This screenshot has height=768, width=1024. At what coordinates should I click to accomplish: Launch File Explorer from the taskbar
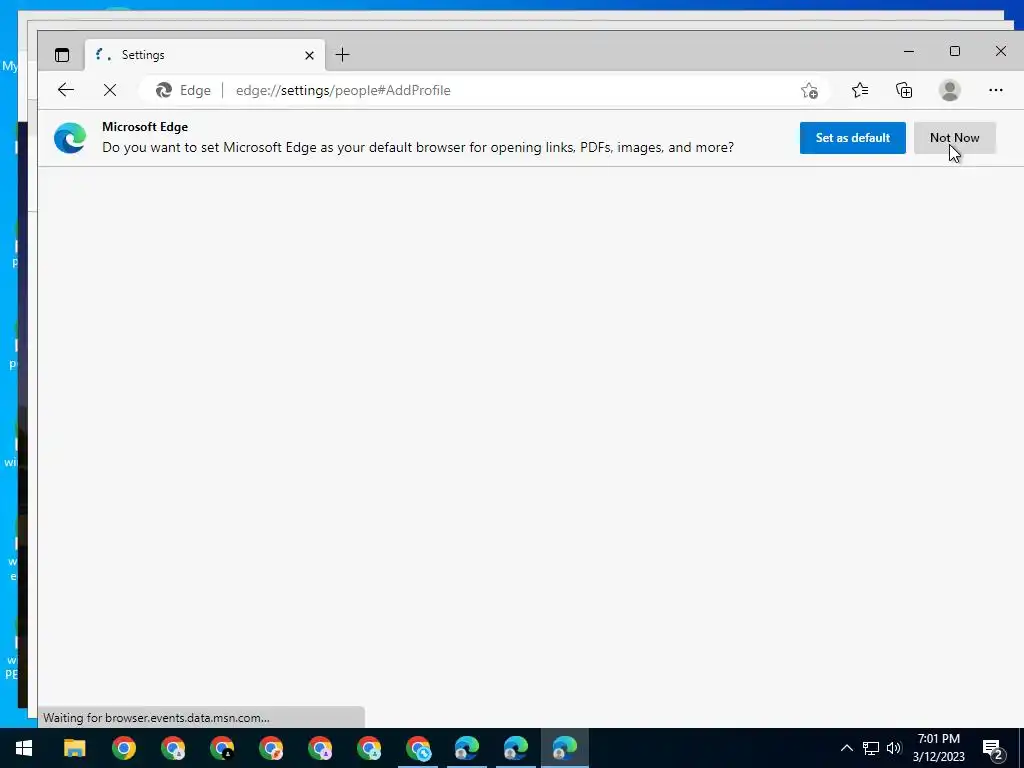74,748
